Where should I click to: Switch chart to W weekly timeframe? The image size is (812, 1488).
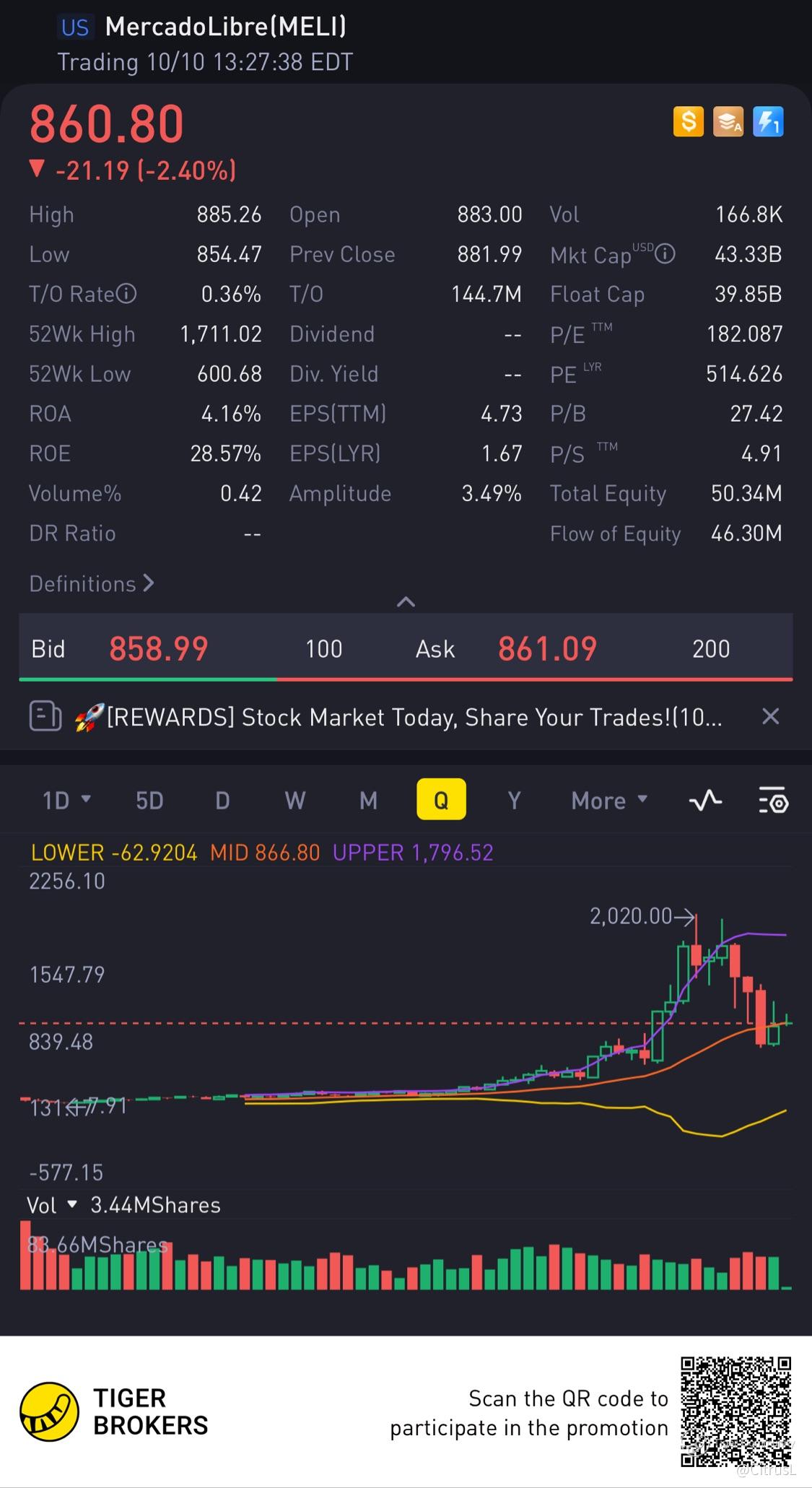(x=294, y=800)
